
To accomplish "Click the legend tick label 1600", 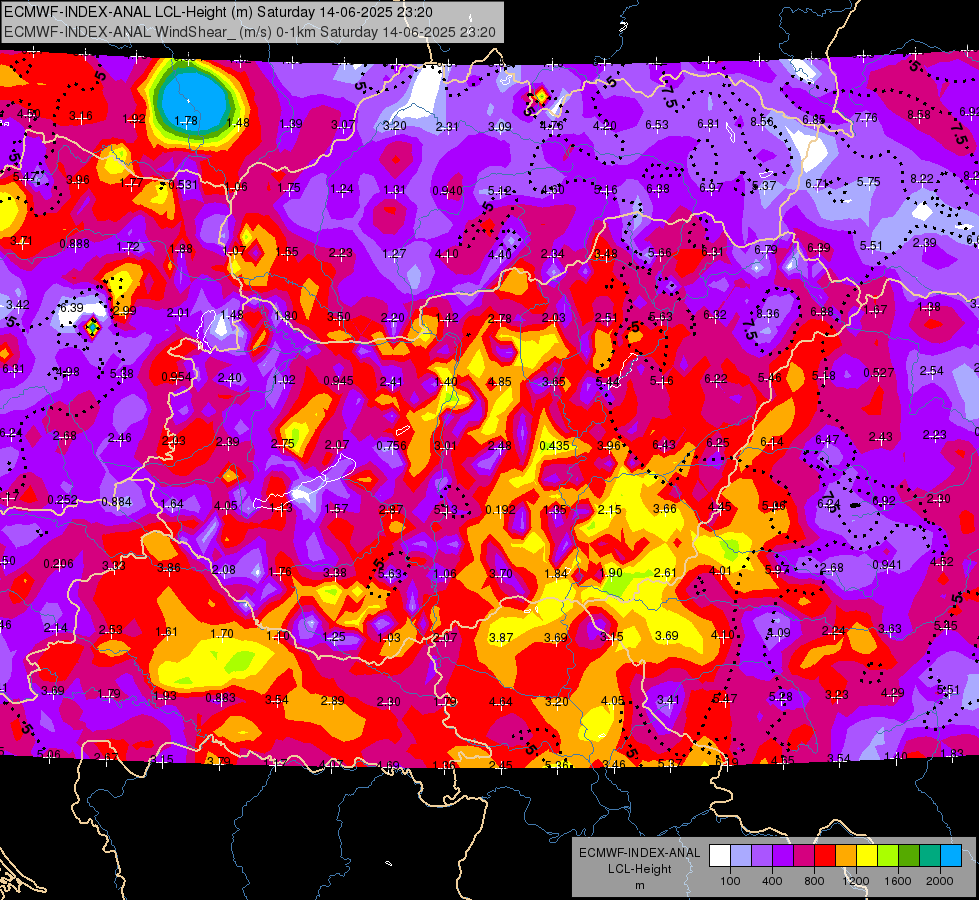I will click(898, 881).
